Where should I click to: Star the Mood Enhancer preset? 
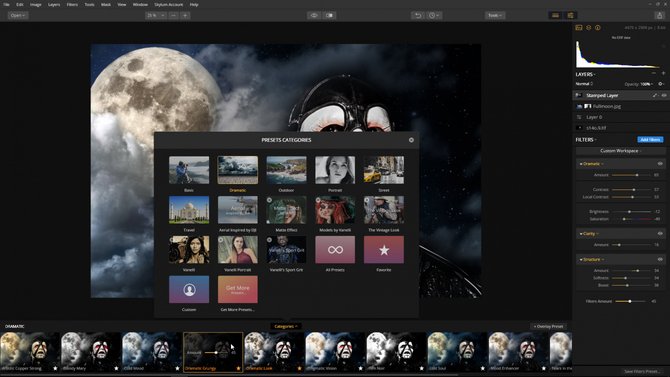click(544, 368)
